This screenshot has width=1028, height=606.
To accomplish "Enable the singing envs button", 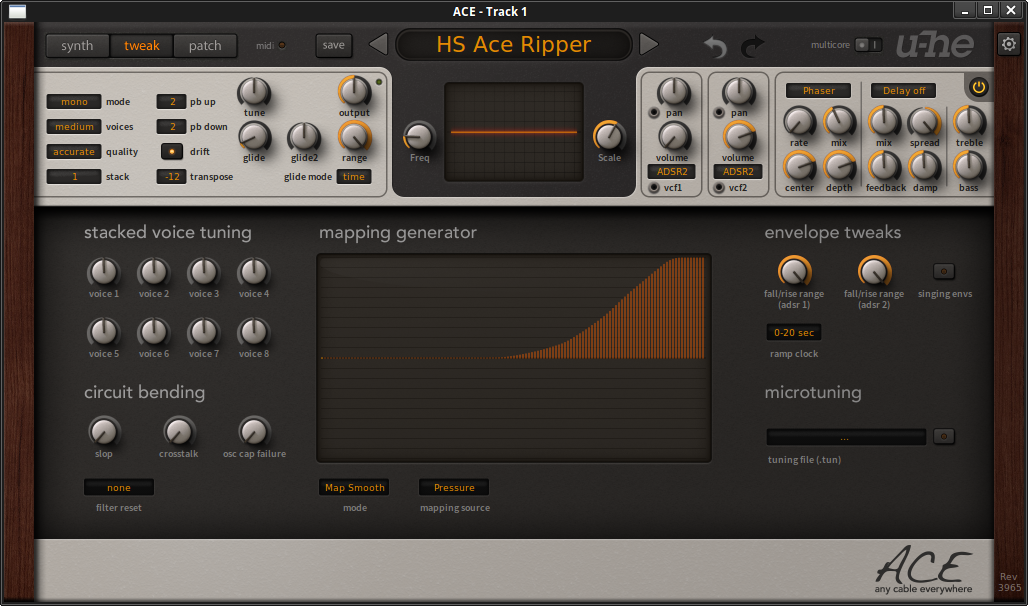I will click(943, 271).
